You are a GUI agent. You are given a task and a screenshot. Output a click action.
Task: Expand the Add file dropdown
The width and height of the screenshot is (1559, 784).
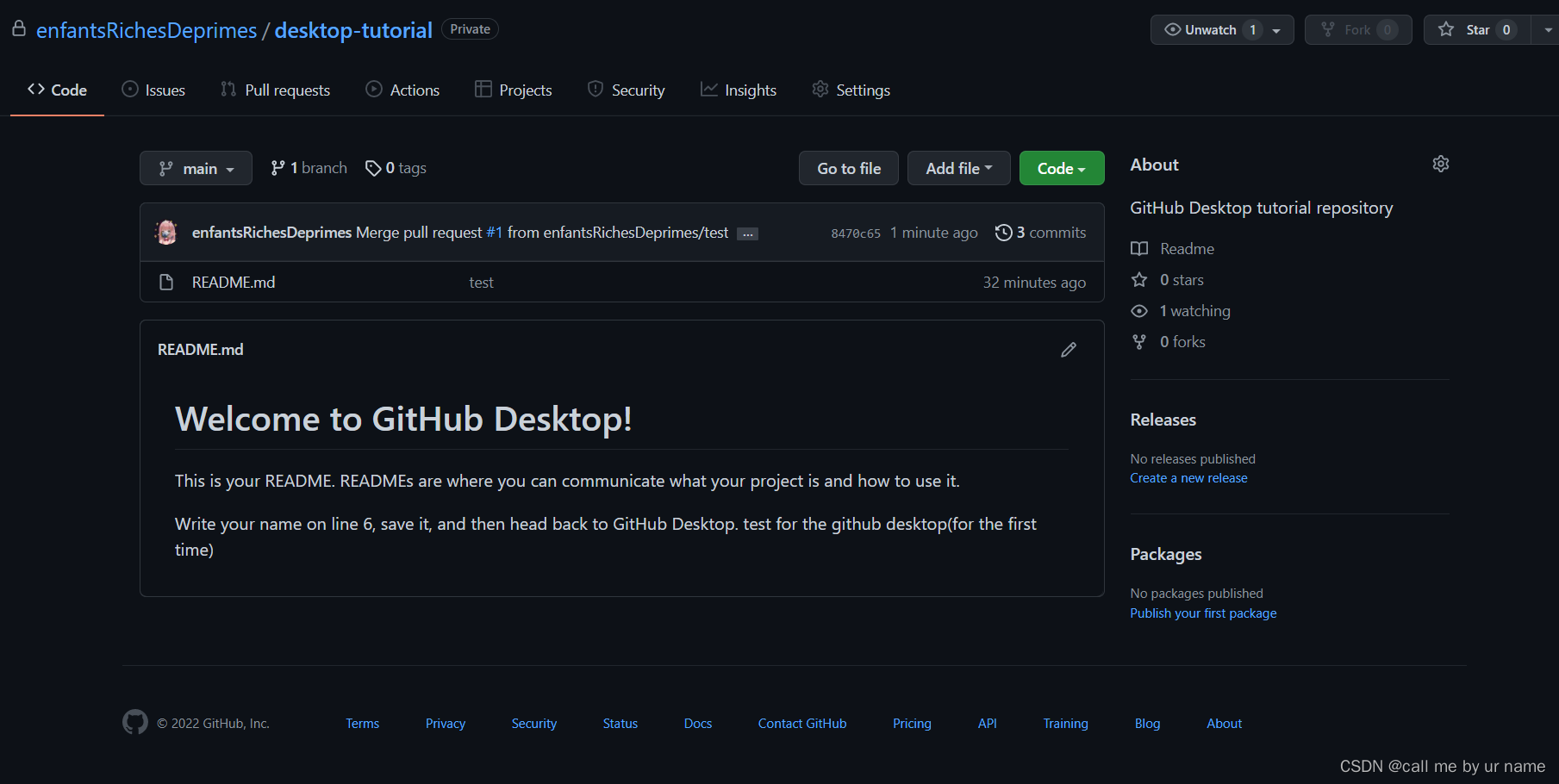click(x=958, y=167)
